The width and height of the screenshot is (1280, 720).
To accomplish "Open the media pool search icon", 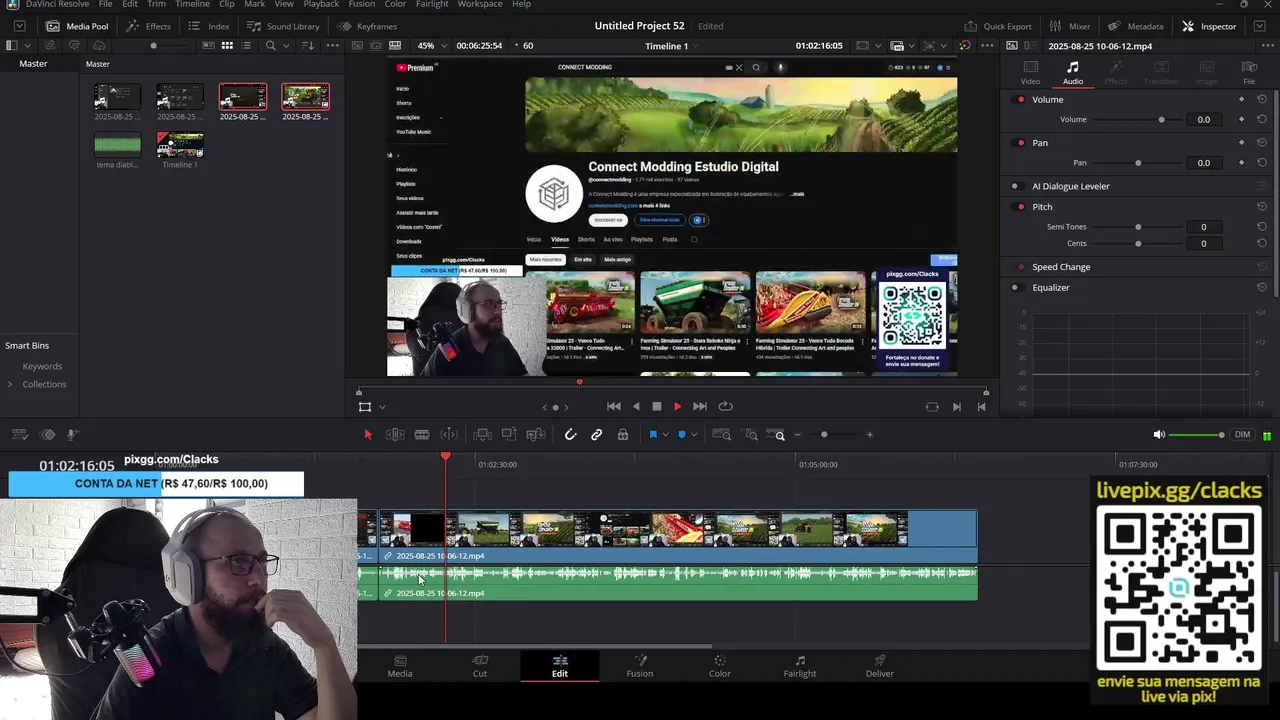I will point(271,46).
